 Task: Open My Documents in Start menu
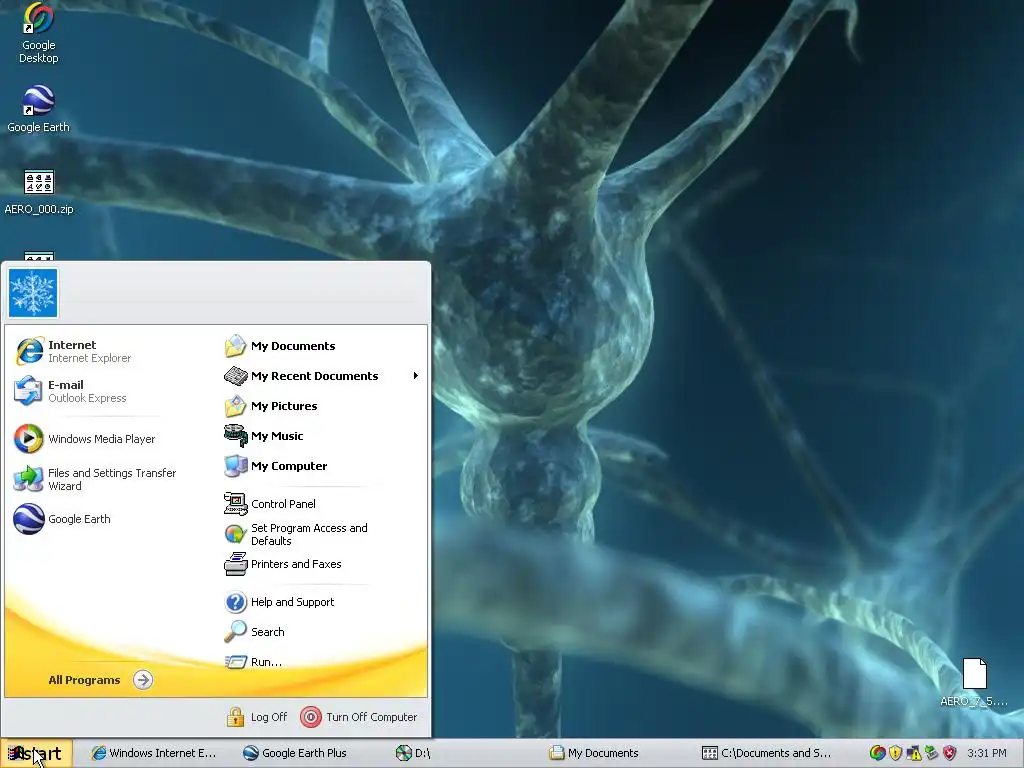pos(280,346)
